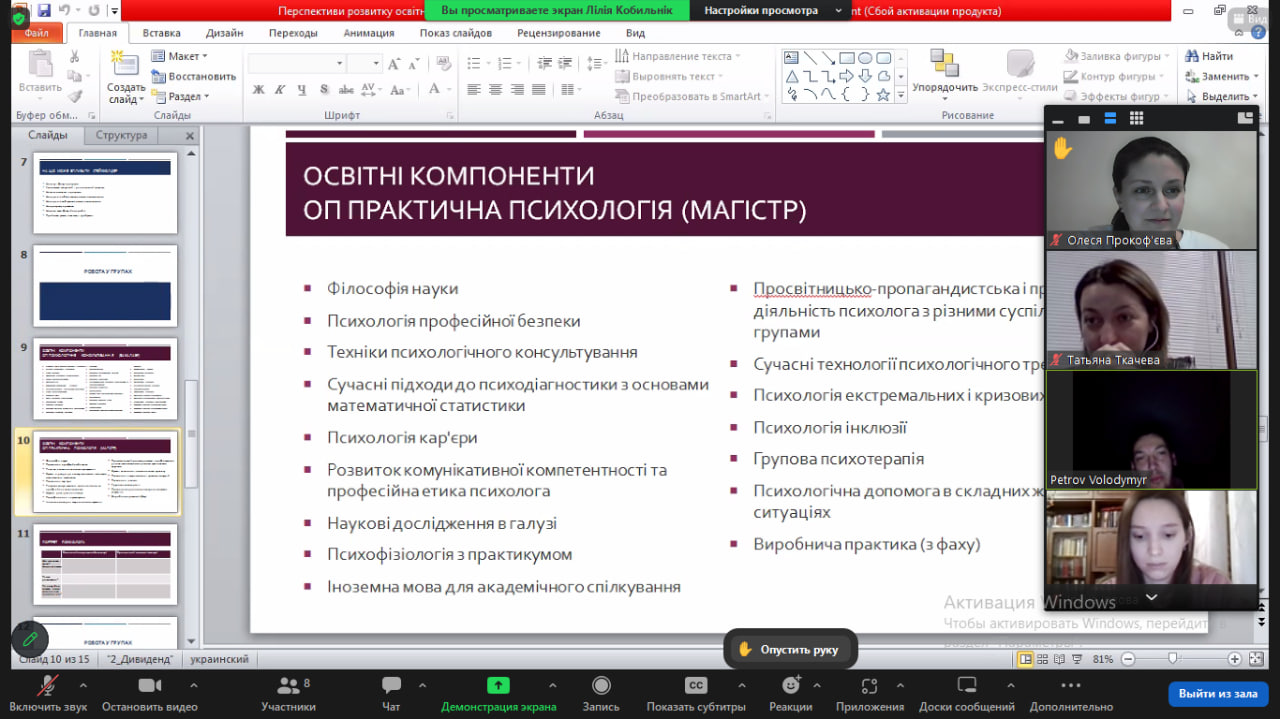Viewport: 1280px width, 719px height.
Task: Click the Участники participants icon
Action: [x=288, y=686]
